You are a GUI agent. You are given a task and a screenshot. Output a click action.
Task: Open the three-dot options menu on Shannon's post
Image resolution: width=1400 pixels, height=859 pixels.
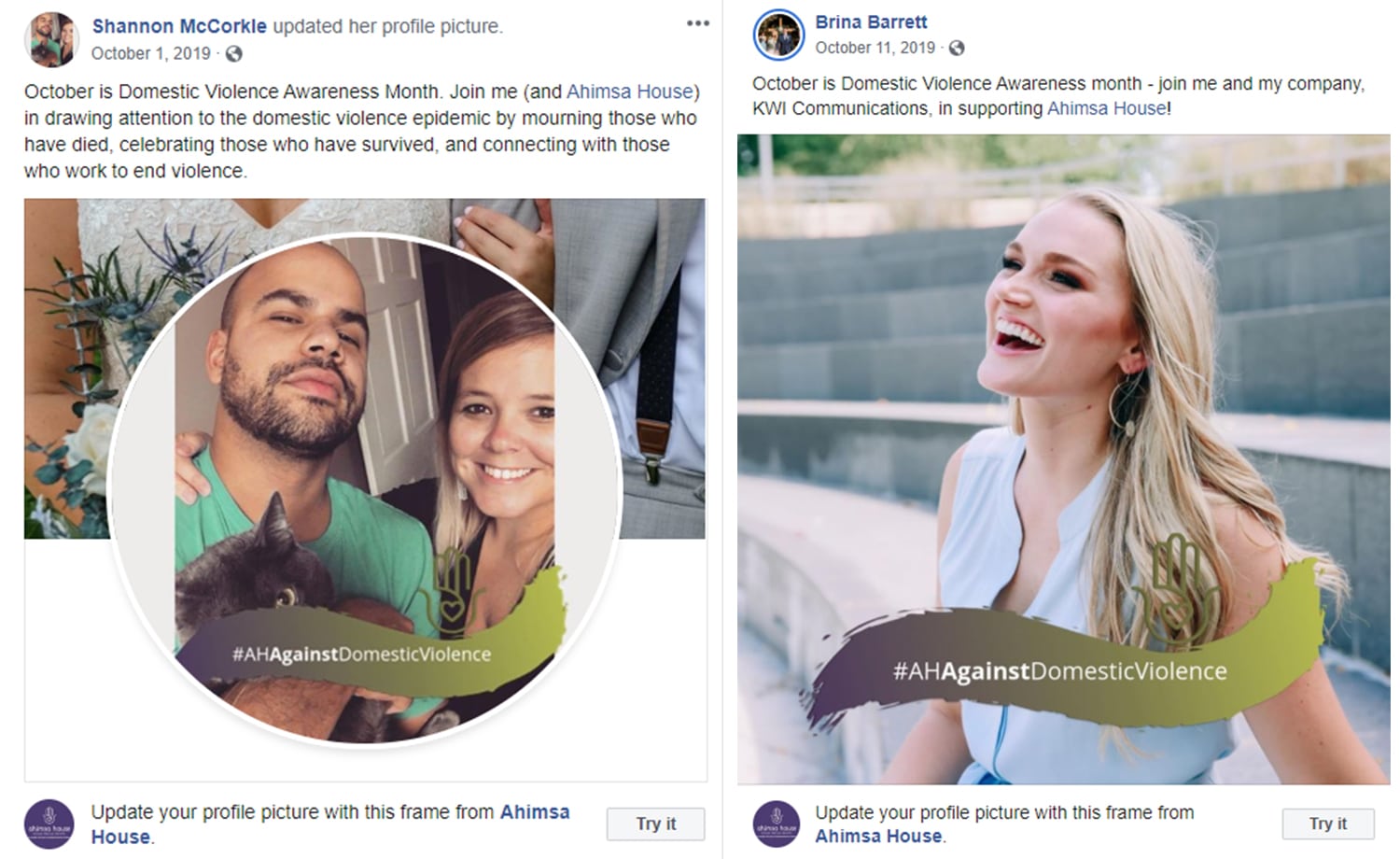click(x=697, y=23)
